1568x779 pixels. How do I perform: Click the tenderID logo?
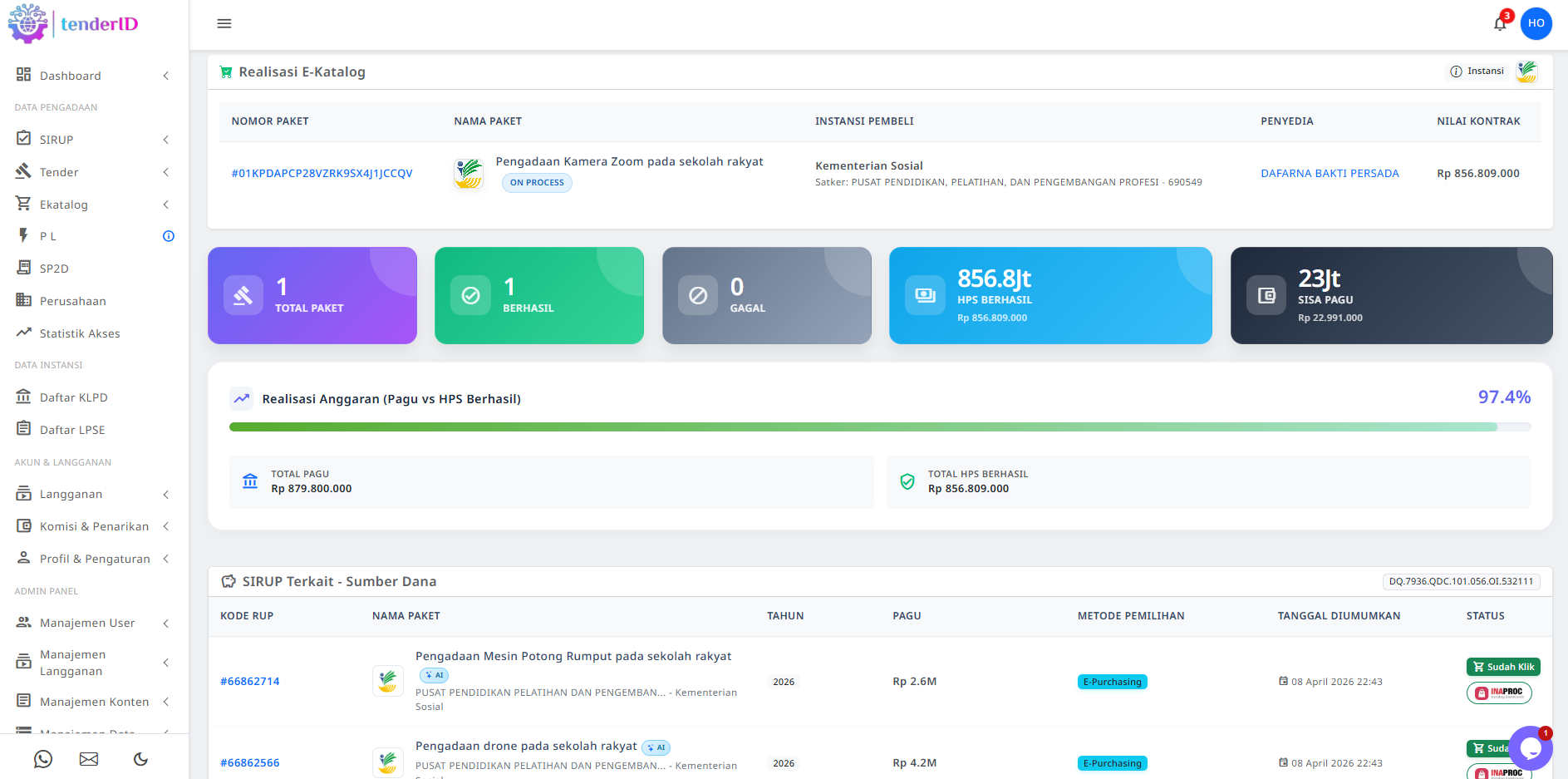point(73,23)
